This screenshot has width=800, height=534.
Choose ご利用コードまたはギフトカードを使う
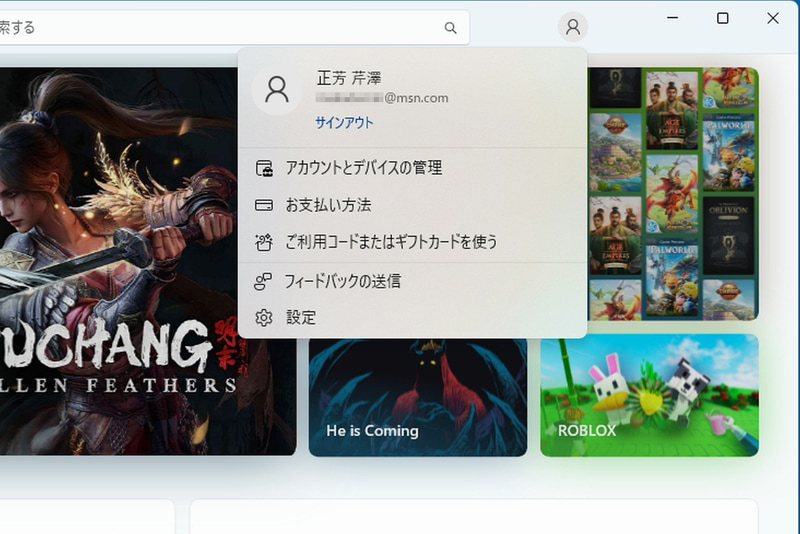412,242
